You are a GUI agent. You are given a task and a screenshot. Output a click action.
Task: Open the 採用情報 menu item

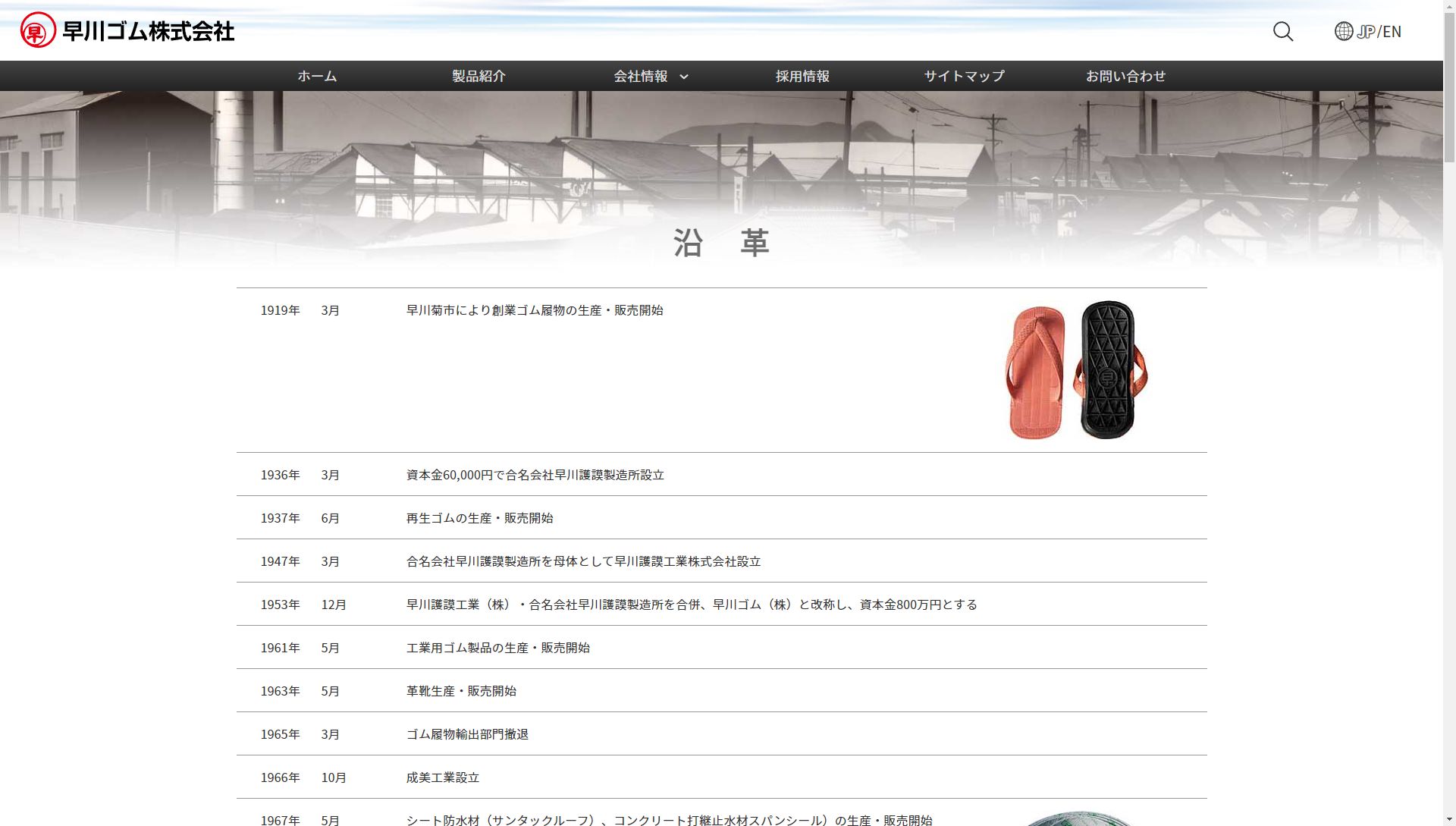[802, 76]
